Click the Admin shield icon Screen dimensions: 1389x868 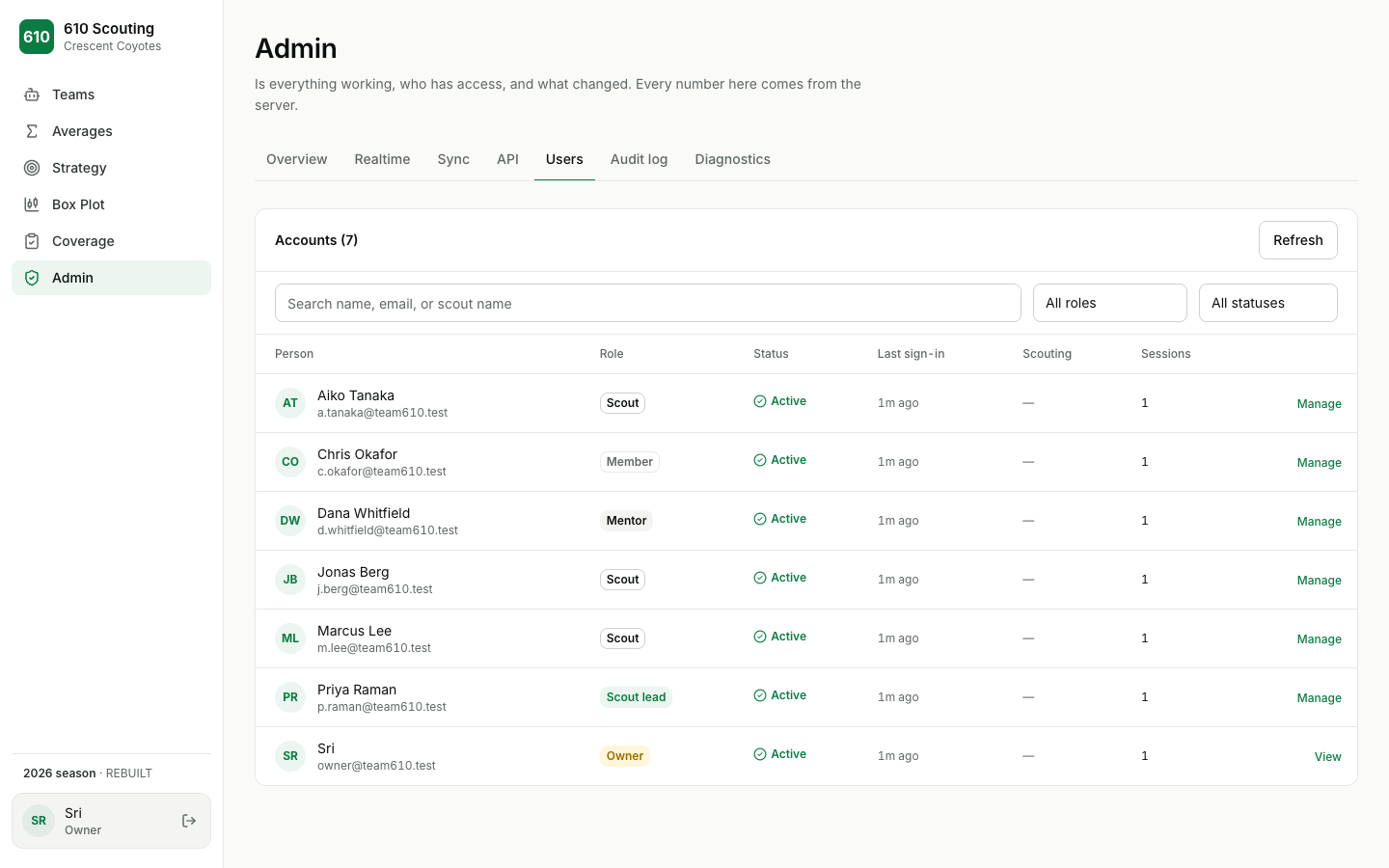click(32, 278)
